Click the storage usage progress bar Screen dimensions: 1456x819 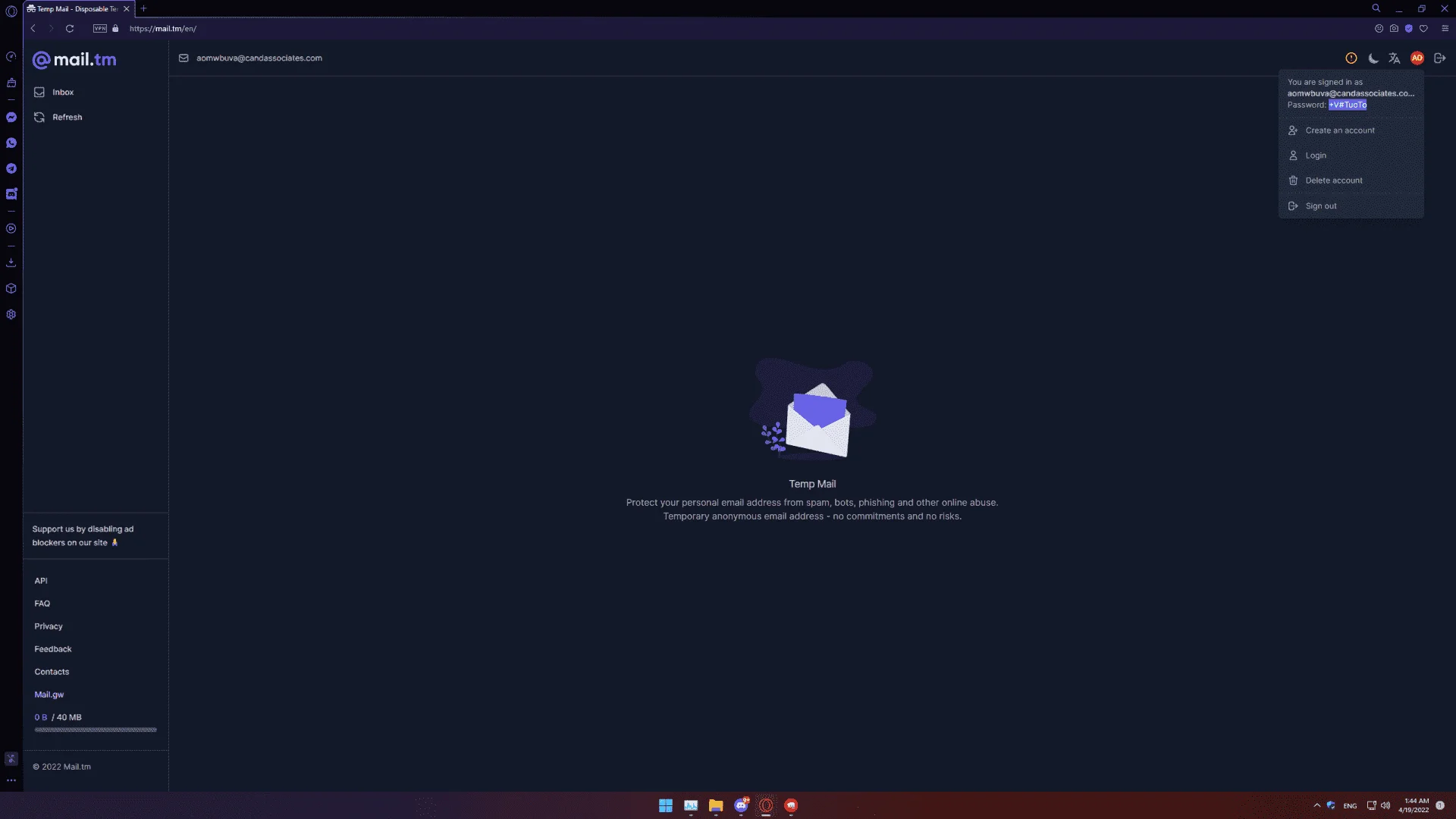(x=96, y=730)
